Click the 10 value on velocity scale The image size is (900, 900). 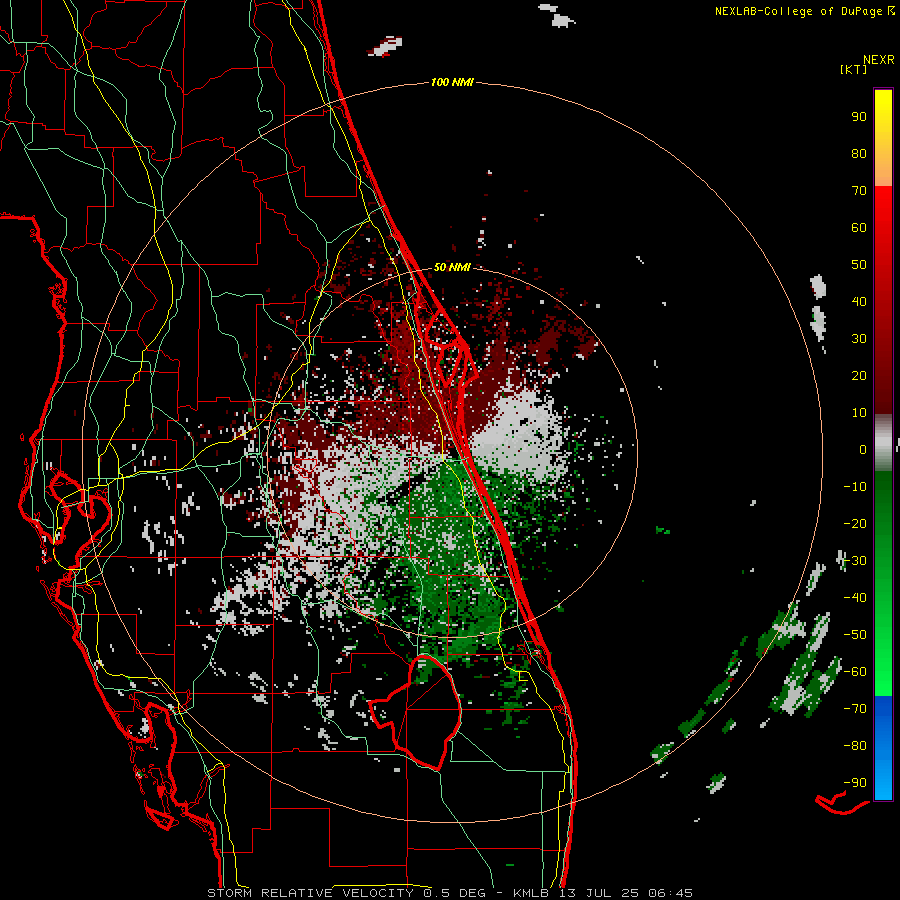click(859, 413)
